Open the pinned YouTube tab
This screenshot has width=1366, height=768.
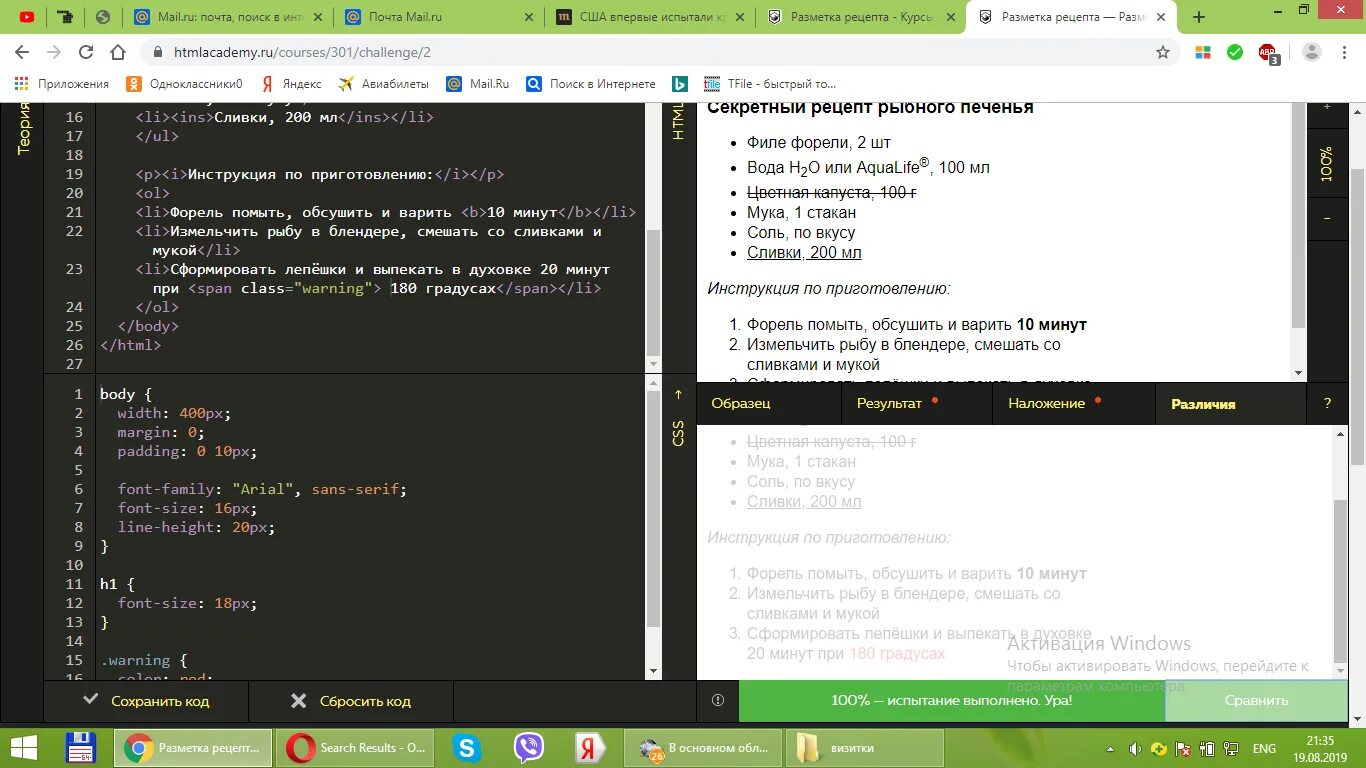[x=27, y=17]
